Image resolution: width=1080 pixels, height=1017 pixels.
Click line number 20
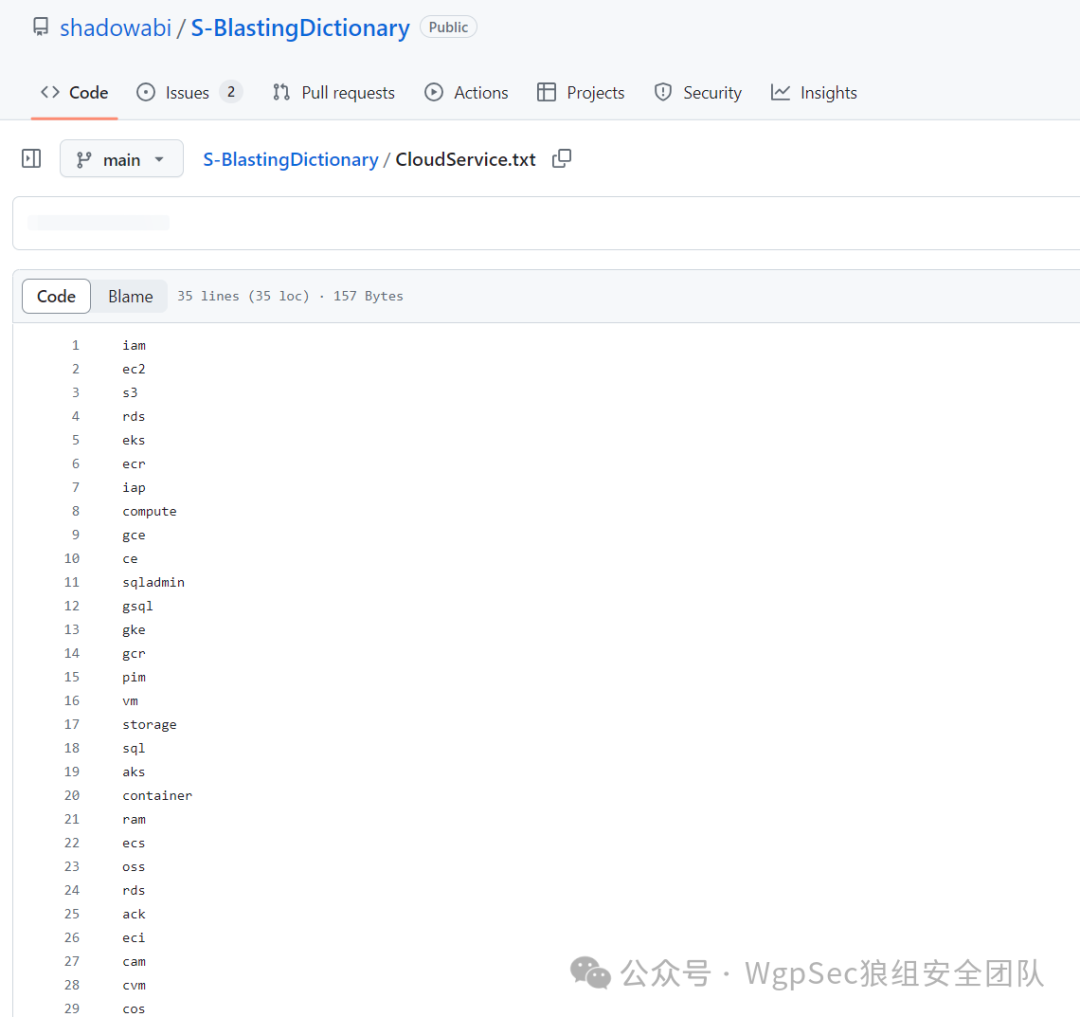[x=72, y=795]
